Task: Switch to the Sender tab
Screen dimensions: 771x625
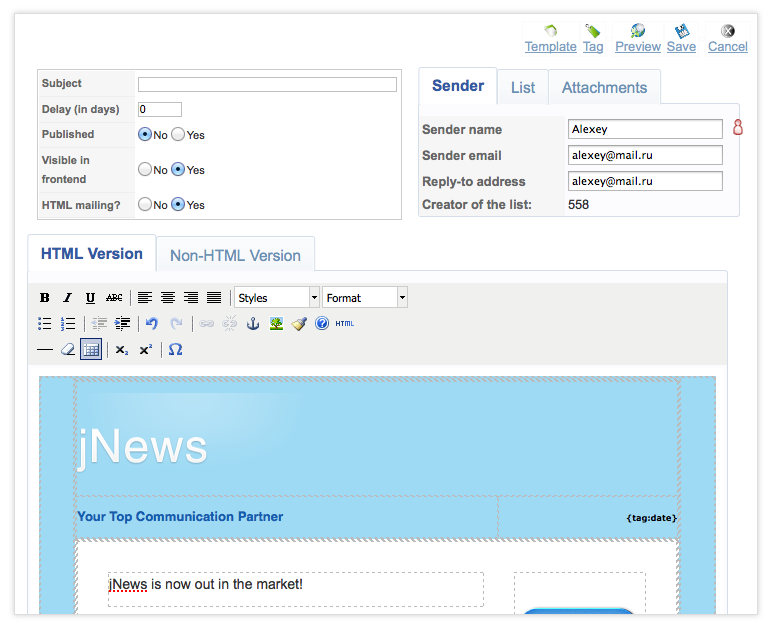Action: point(458,86)
